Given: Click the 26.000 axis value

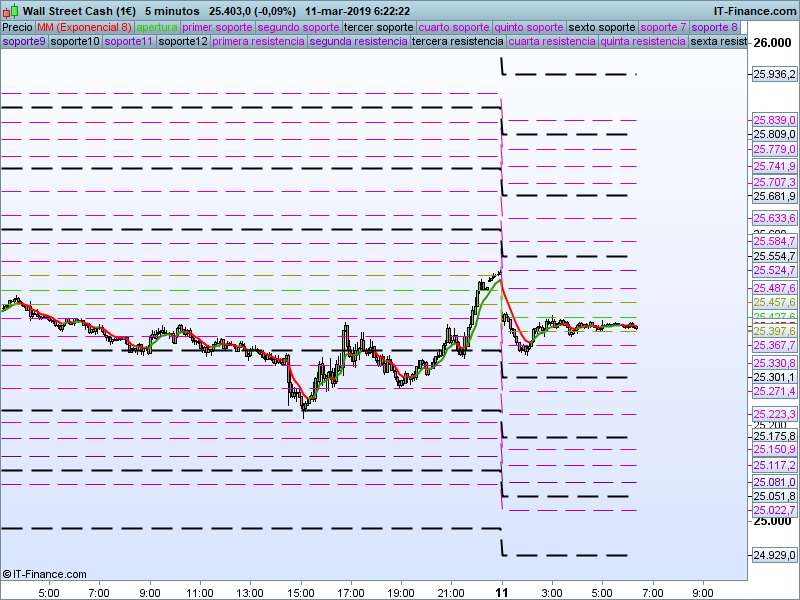Looking at the screenshot, I should click(772, 43).
